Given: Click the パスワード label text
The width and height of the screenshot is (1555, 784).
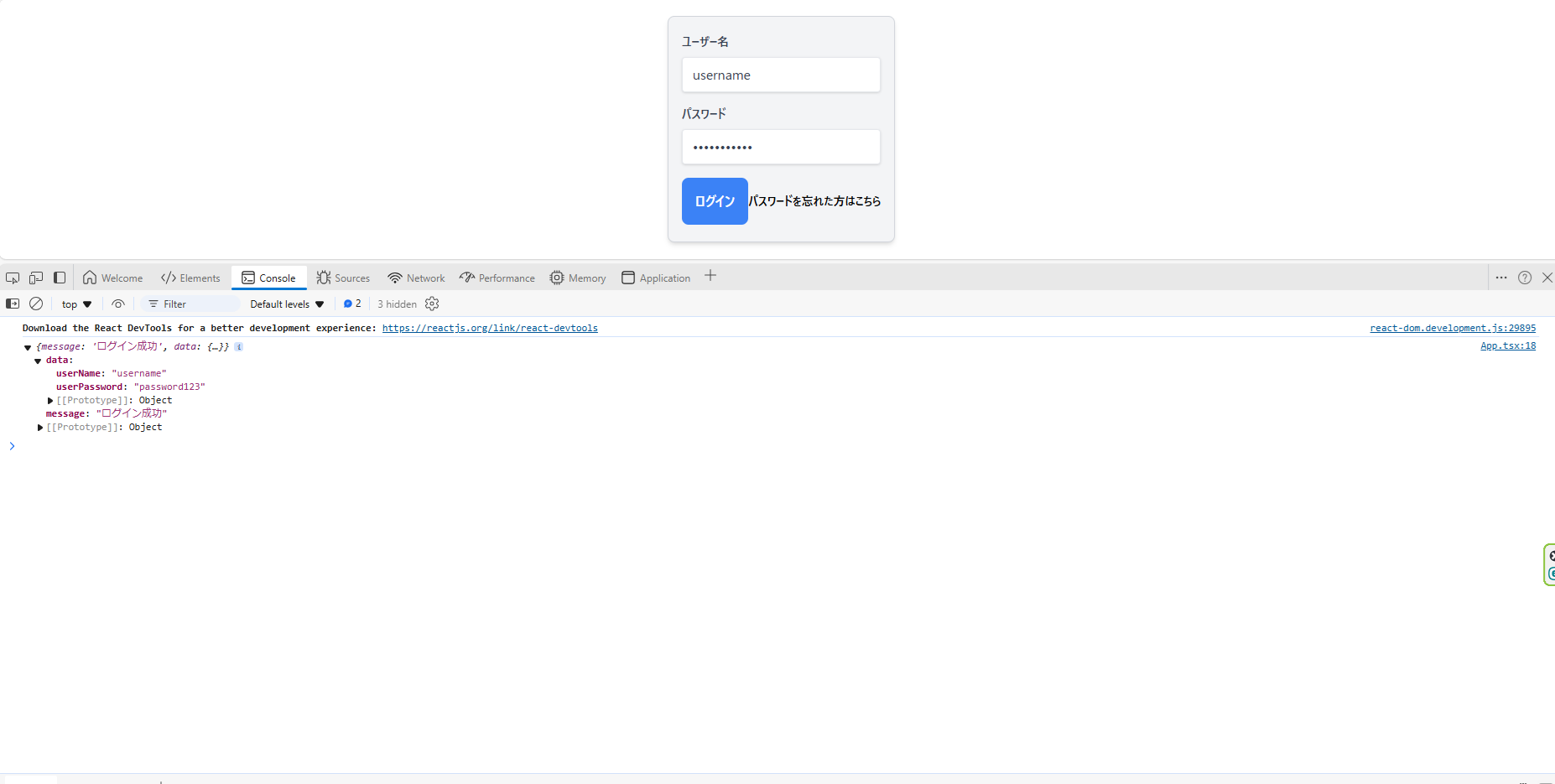Looking at the screenshot, I should click(704, 113).
